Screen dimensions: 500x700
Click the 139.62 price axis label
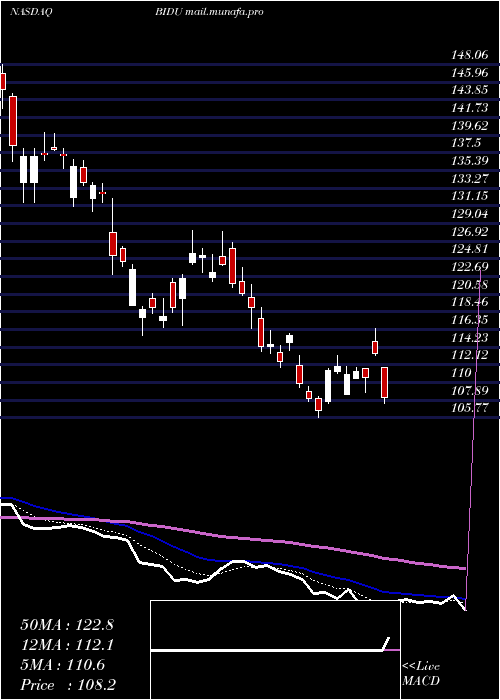pos(470,126)
